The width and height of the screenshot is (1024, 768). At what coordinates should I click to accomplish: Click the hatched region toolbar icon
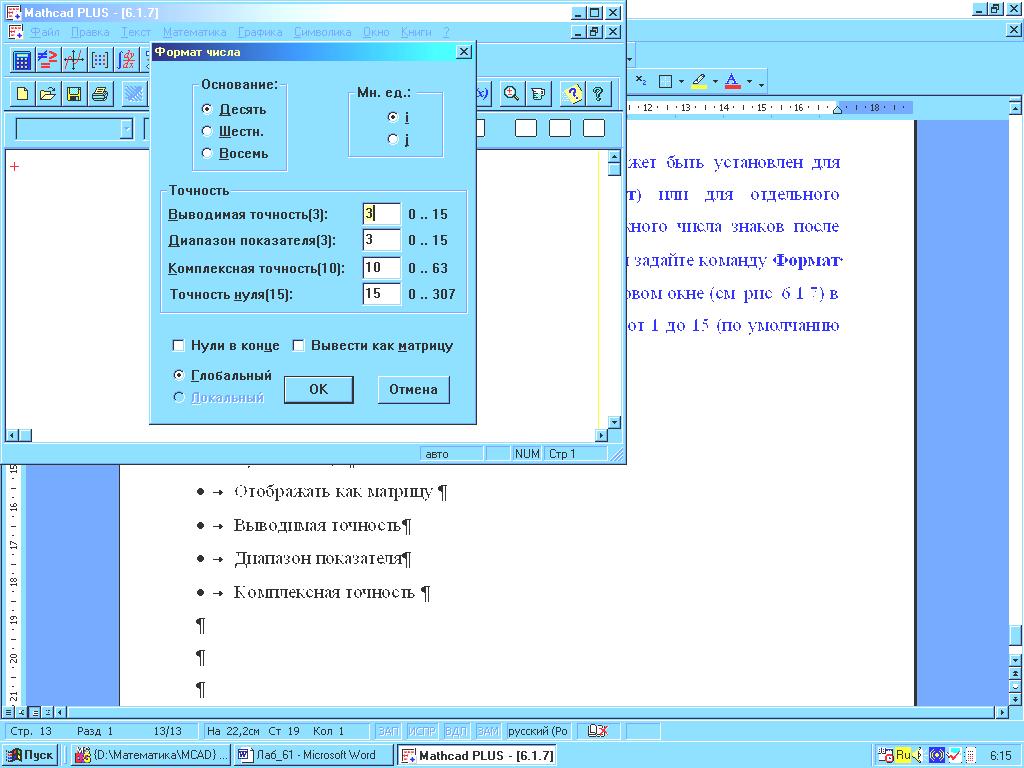133,94
